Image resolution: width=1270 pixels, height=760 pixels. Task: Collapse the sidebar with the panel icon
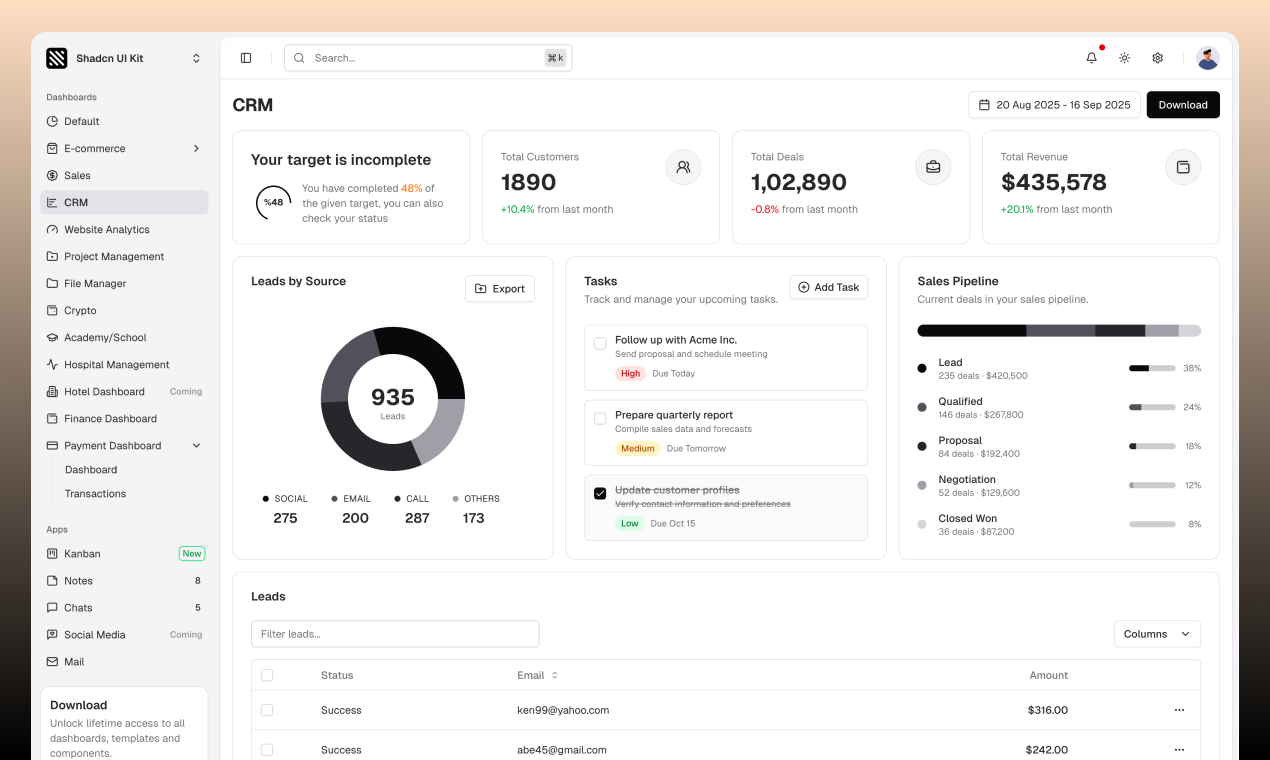click(x=246, y=57)
